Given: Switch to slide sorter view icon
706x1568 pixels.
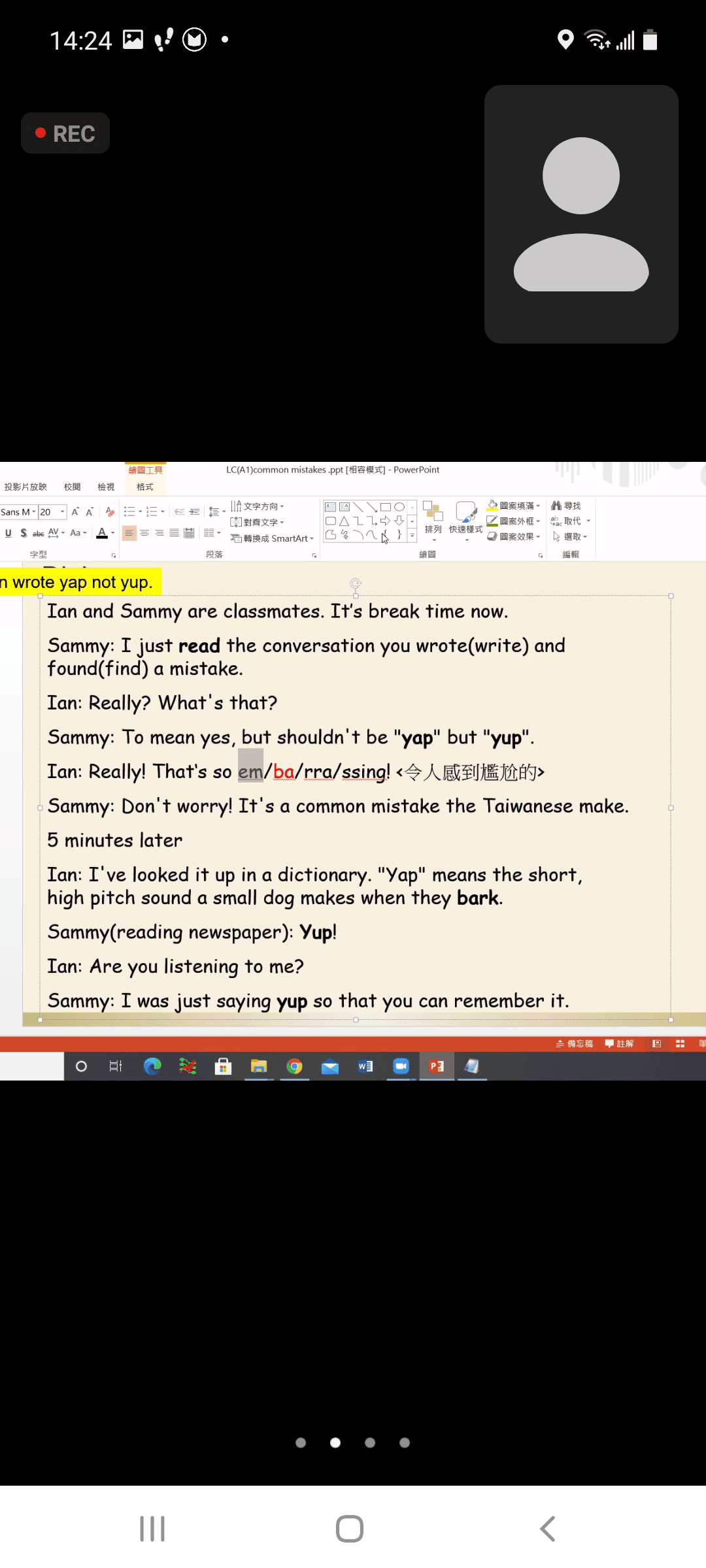Looking at the screenshot, I should (680, 1043).
